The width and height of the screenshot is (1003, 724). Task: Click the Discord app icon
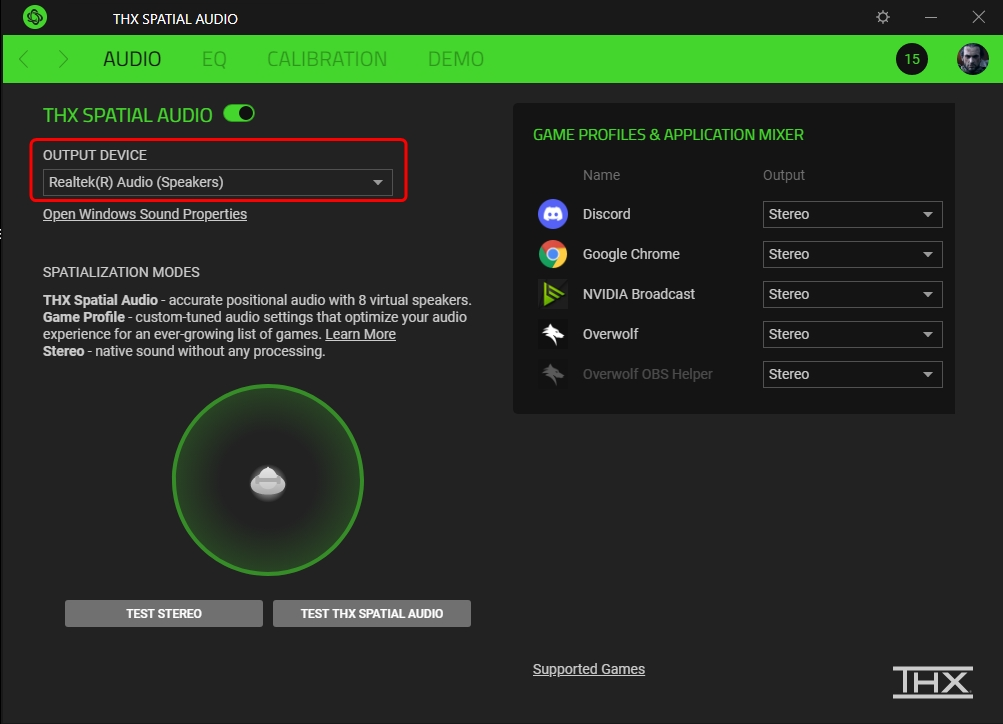tap(553, 214)
